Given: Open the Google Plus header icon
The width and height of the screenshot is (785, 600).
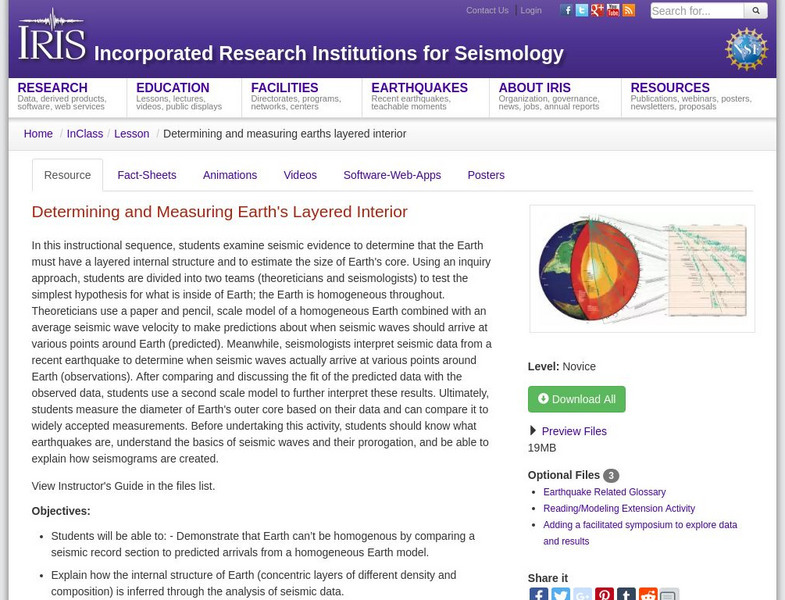Looking at the screenshot, I should (x=597, y=10).
